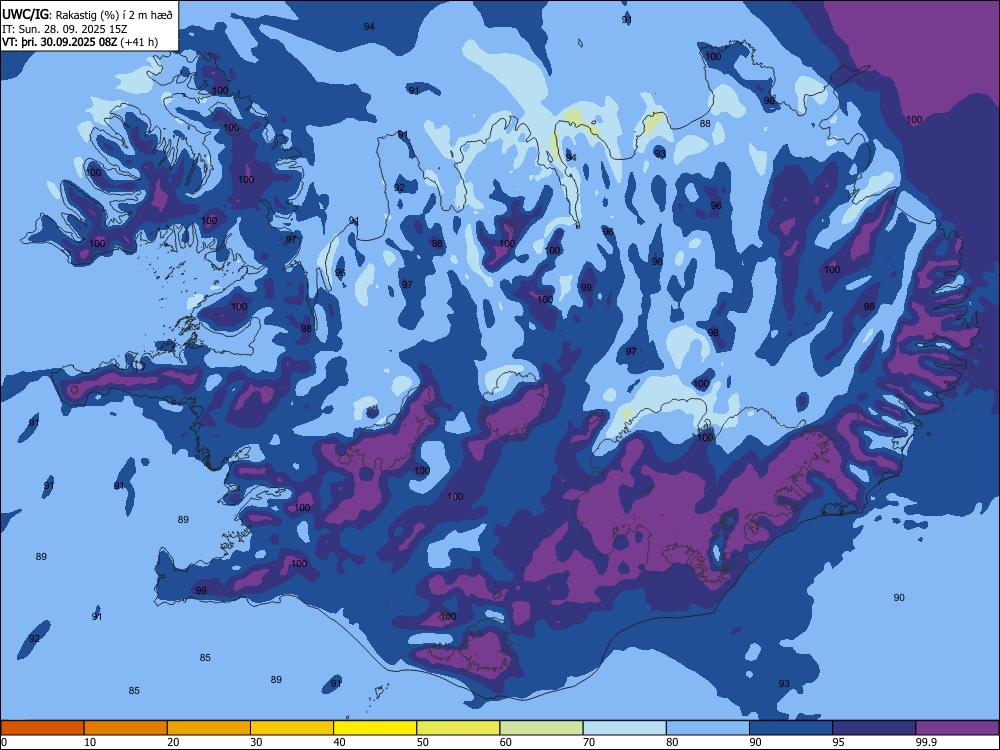Screen dimensions: 1000x750
Task: Click the '95' legend tick label
Action: point(838,742)
